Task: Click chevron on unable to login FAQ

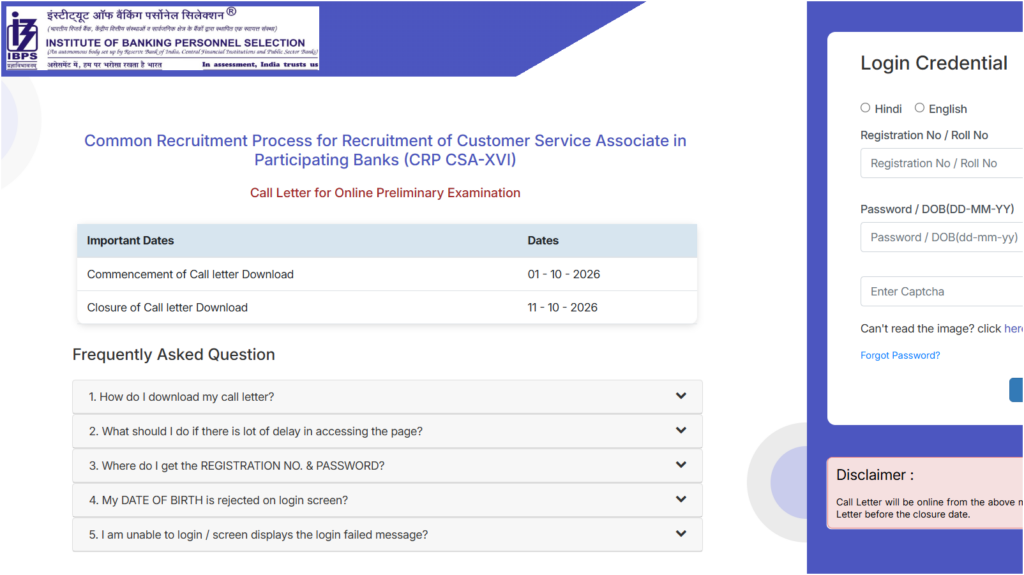Action: click(681, 534)
